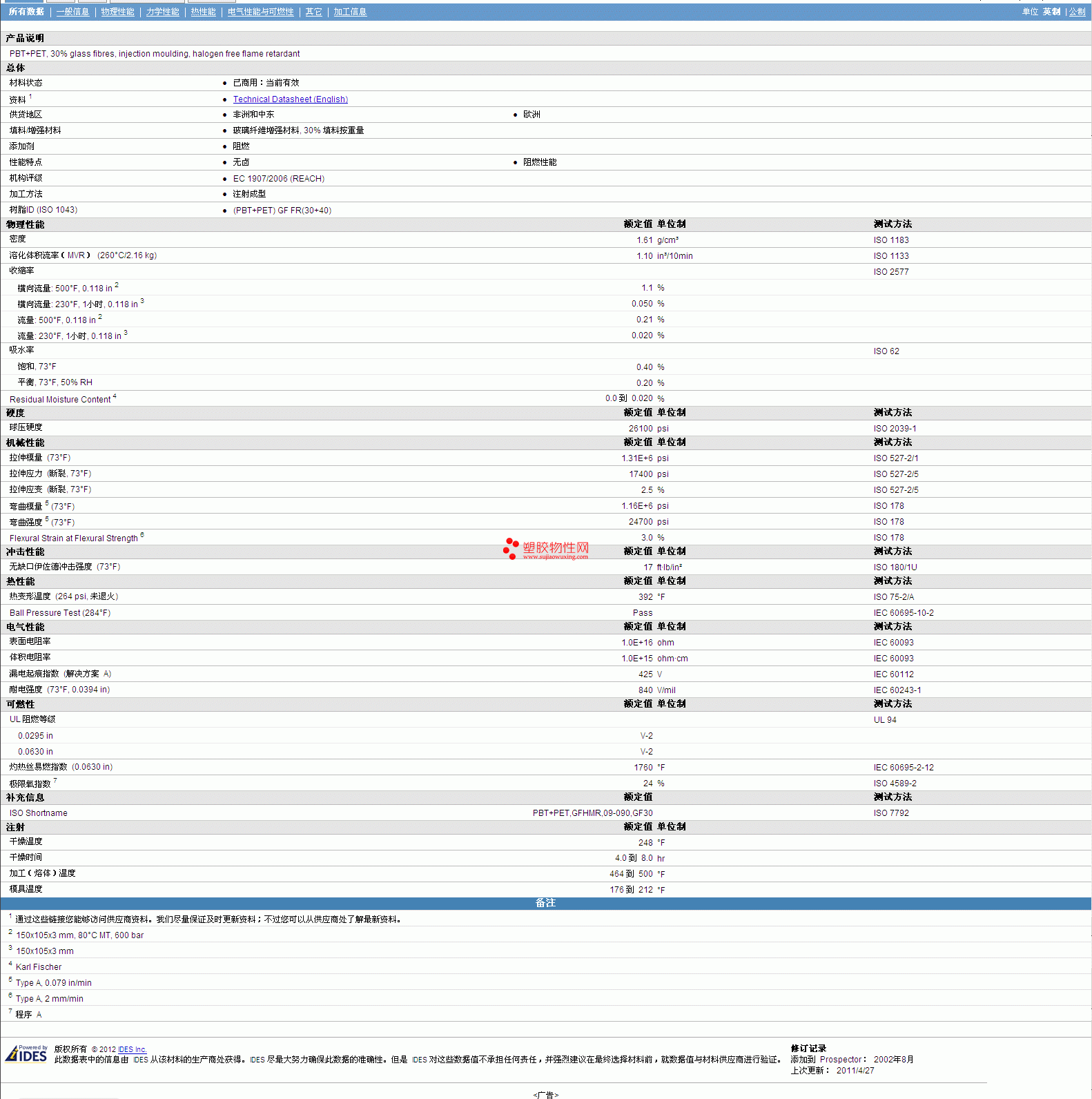
Task: Switch to the 物理性能 tab
Action: point(117,12)
